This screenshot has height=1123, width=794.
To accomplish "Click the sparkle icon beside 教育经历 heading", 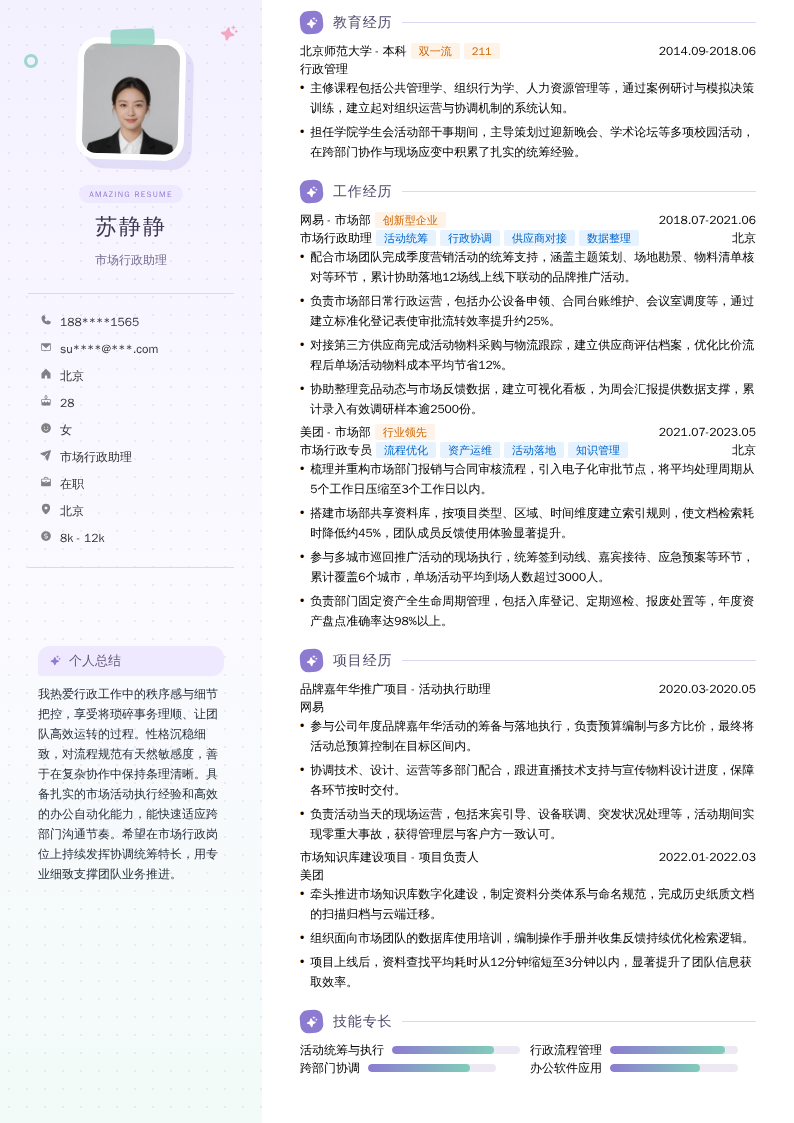I will tap(311, 22).
